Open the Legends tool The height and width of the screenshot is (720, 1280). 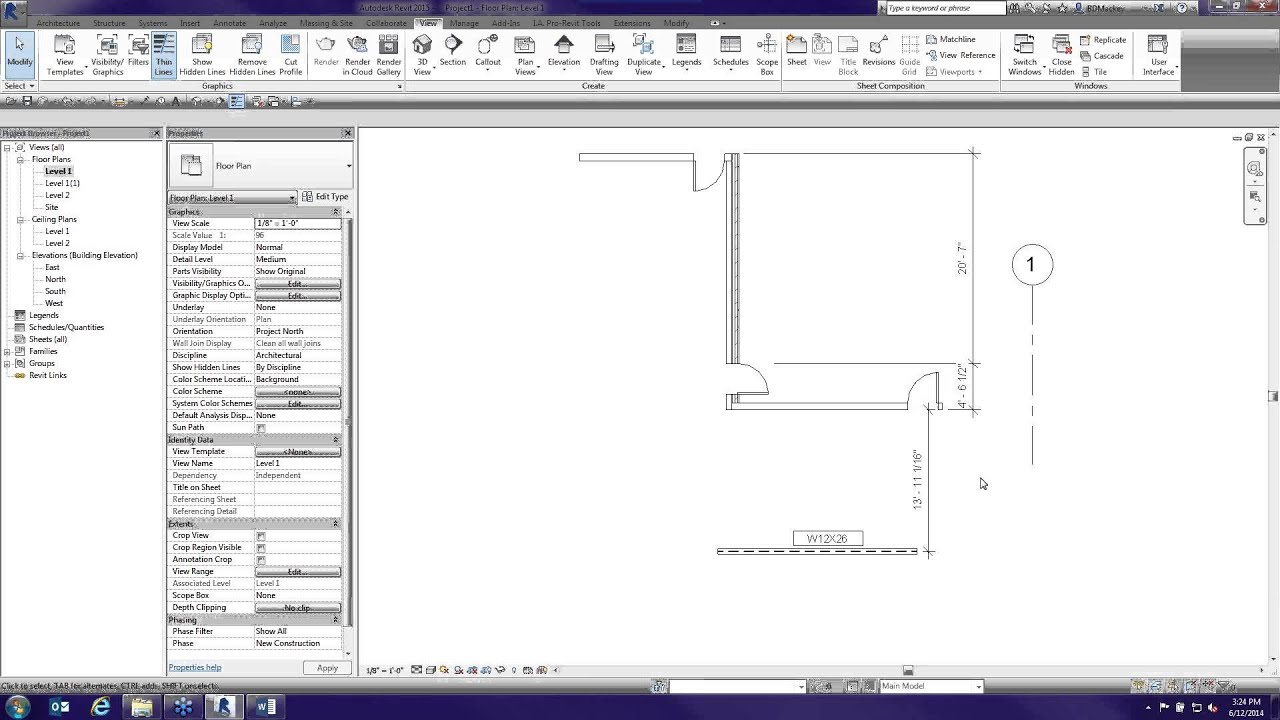pos(686,54)
